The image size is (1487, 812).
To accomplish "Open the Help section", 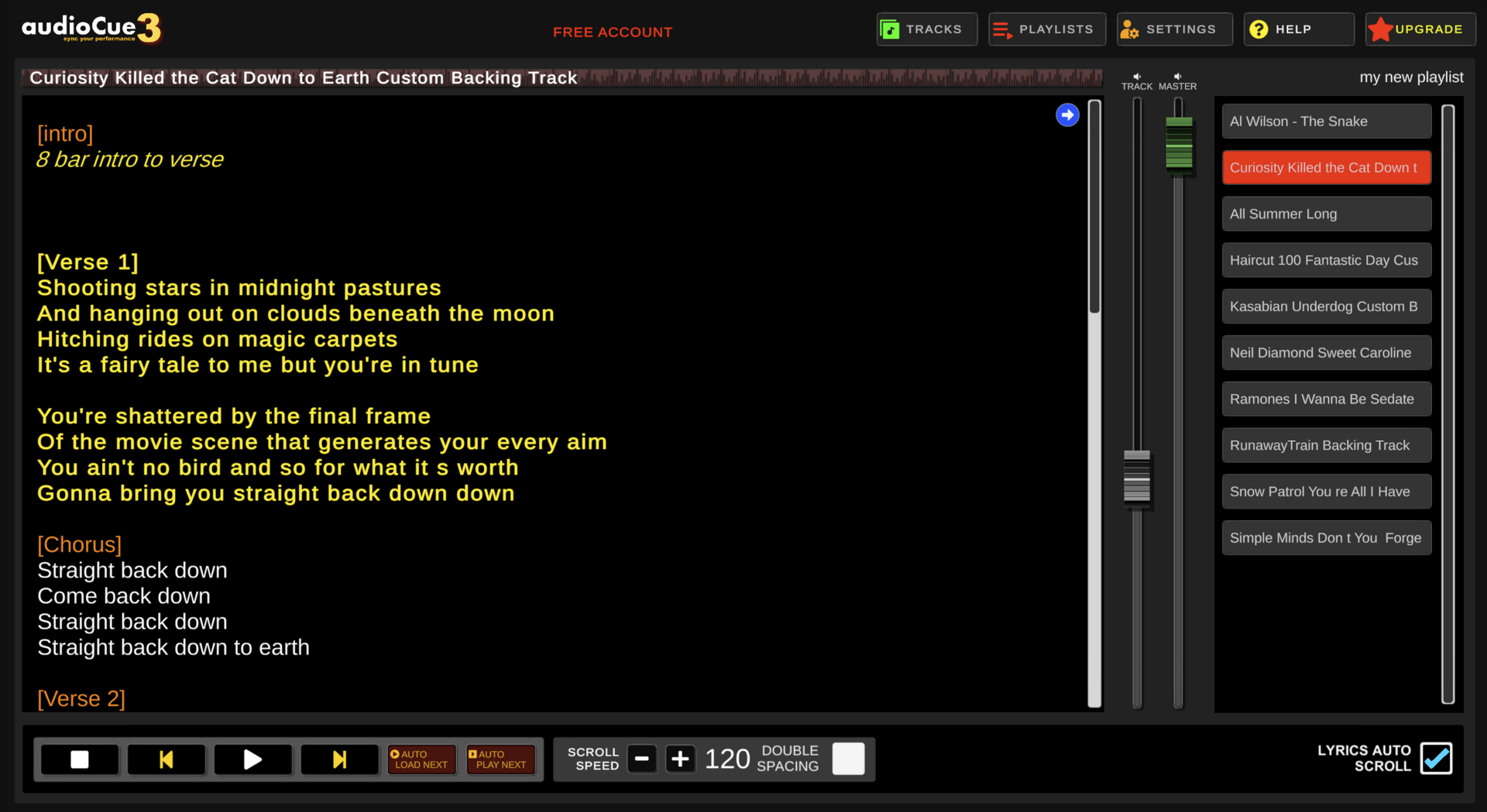I will (x=1299, y=29).
